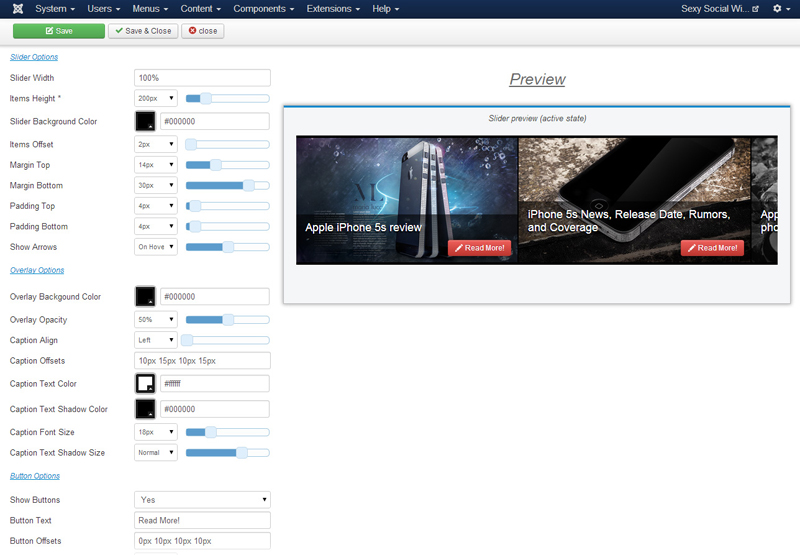Open the Caption Text Color swatch
The image size is (800, 555).
tap(145, 384)
